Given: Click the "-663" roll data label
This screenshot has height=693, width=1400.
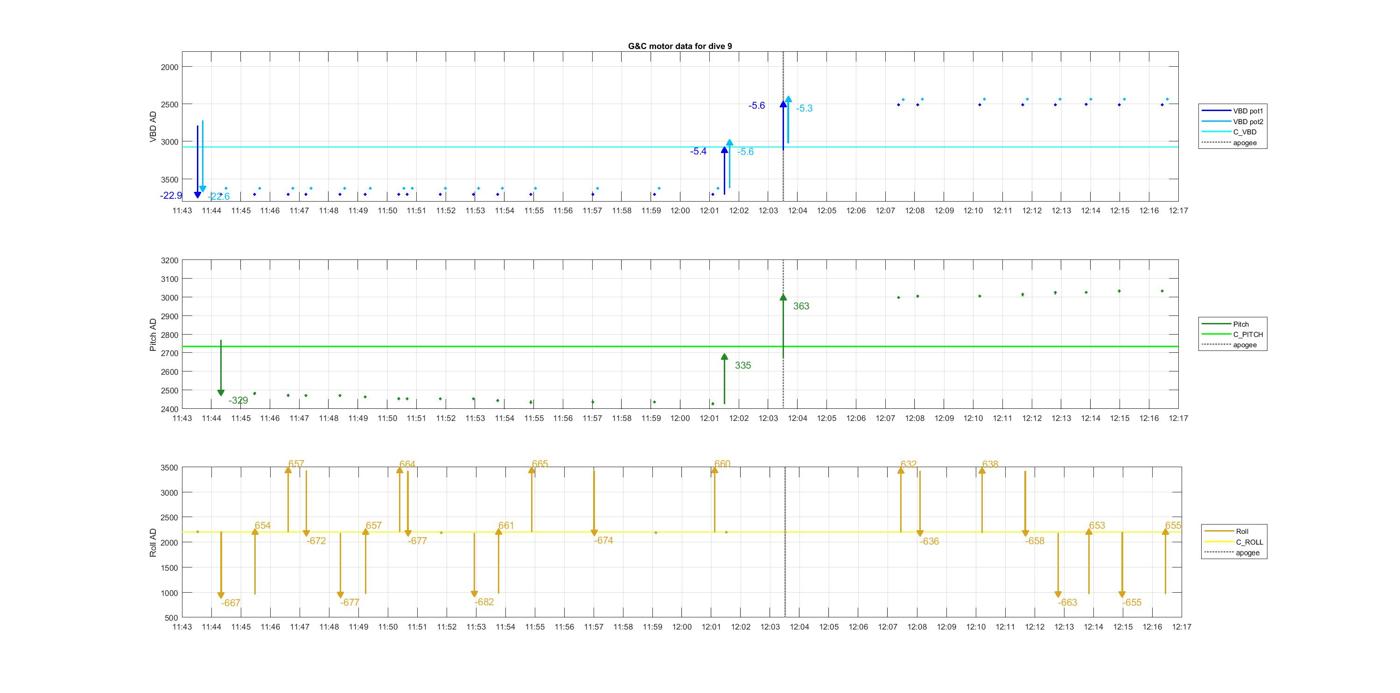Looking at the screenshot, I should (1068, 603).
